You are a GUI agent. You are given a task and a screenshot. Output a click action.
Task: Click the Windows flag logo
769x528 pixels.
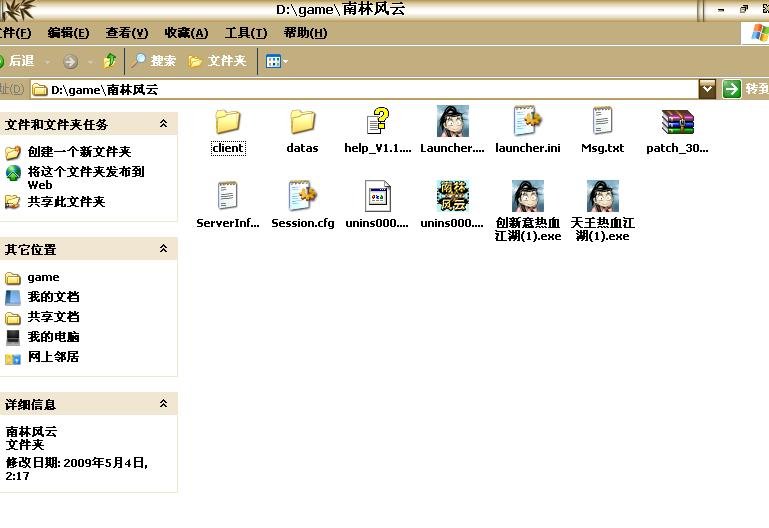click(x=760, y=33)
